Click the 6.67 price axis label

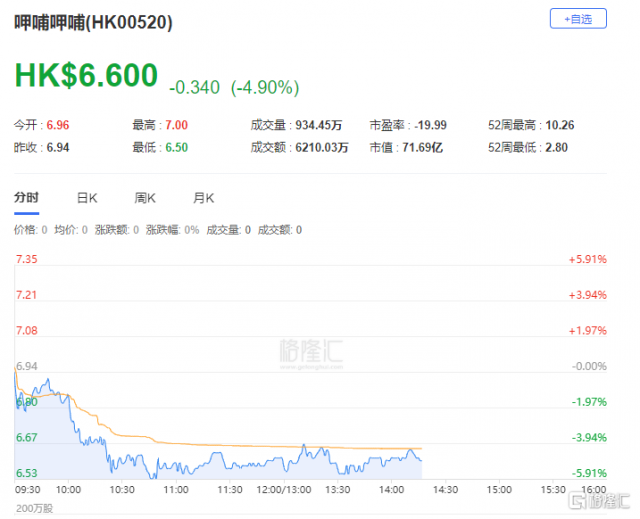pos(27,437)
